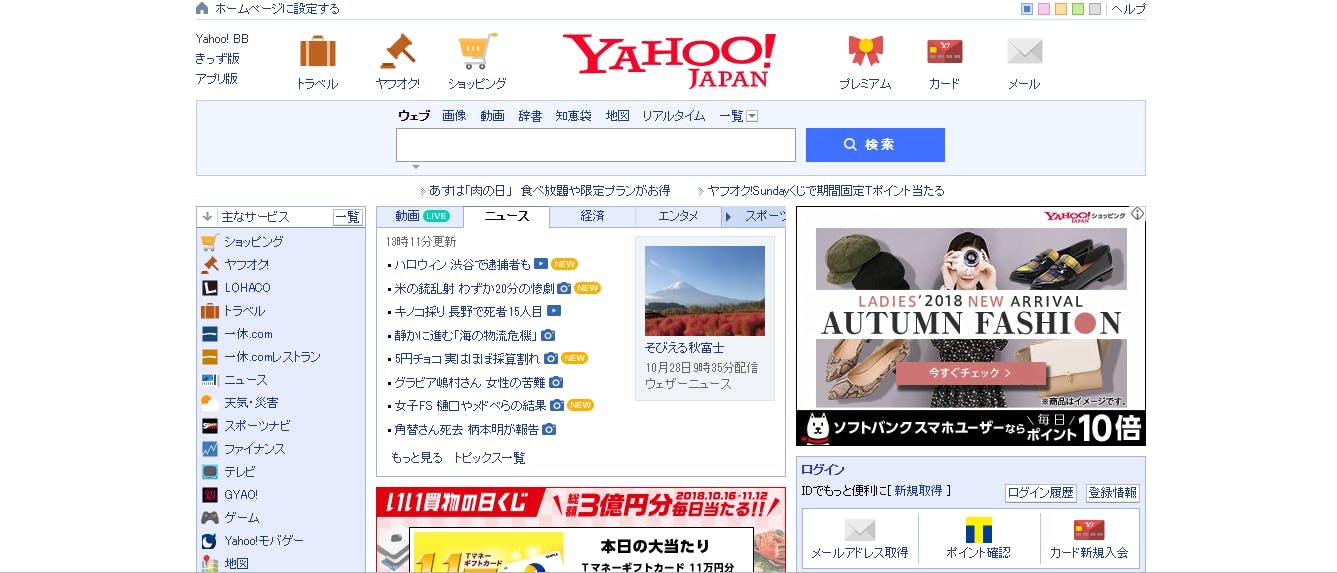Expand the 一覧 search category dropdown arrow
Viewport: 1337px width, 573px height.
pyautogui.click(x=752, y=116)
